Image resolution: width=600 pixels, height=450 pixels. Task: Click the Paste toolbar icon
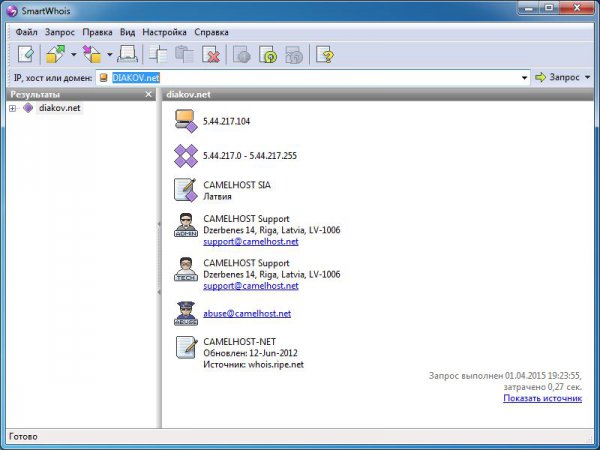pyautogui.click(x=184, y=54)
